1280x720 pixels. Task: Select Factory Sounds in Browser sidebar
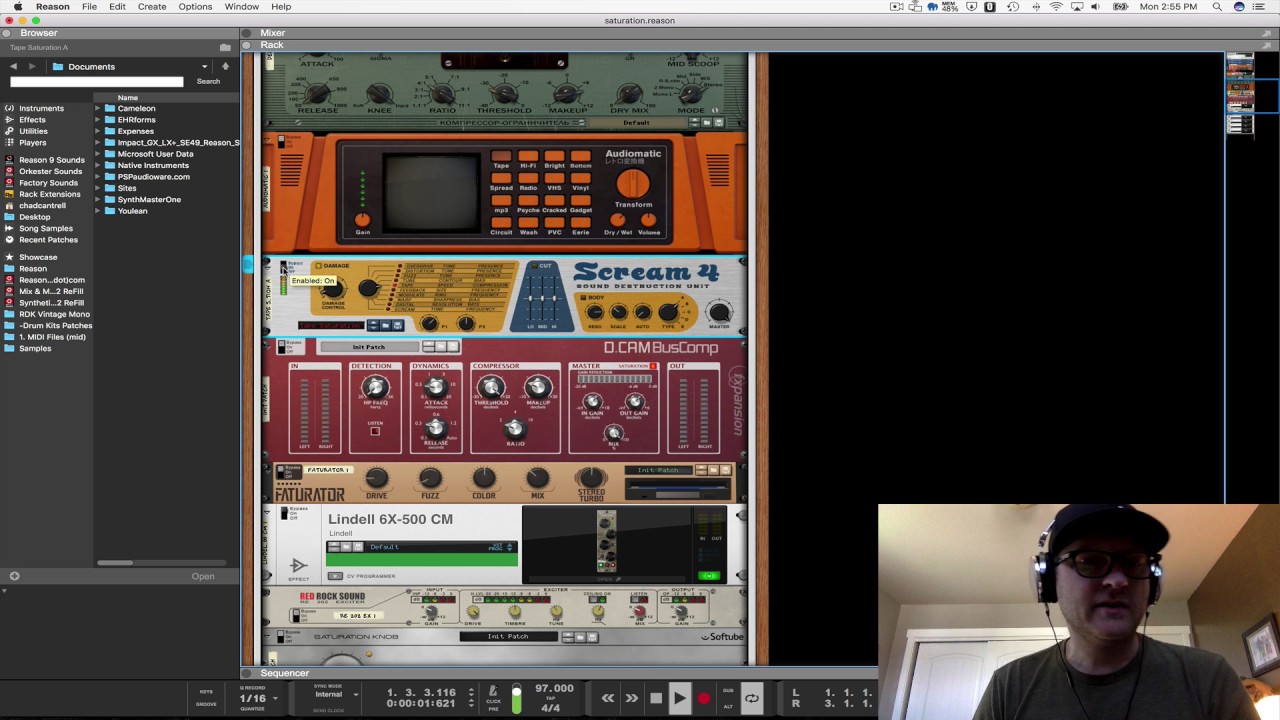[48, 183]
